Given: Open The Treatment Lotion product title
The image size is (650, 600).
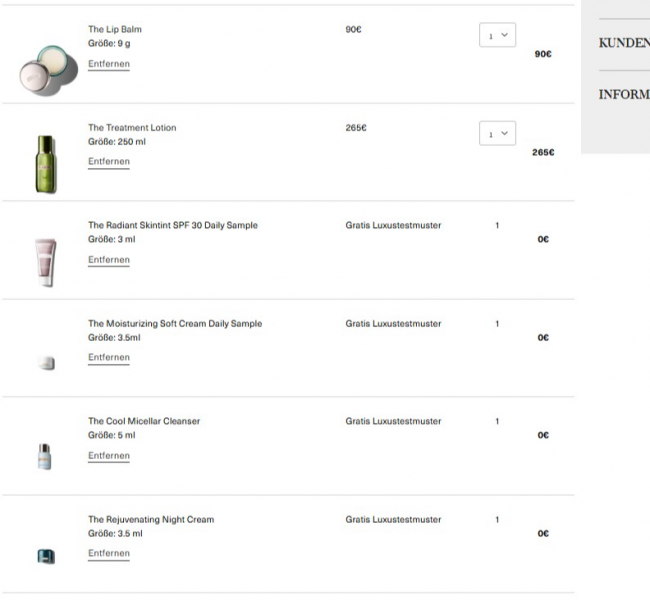Looking at the screenshot, I should click(132, 128).
